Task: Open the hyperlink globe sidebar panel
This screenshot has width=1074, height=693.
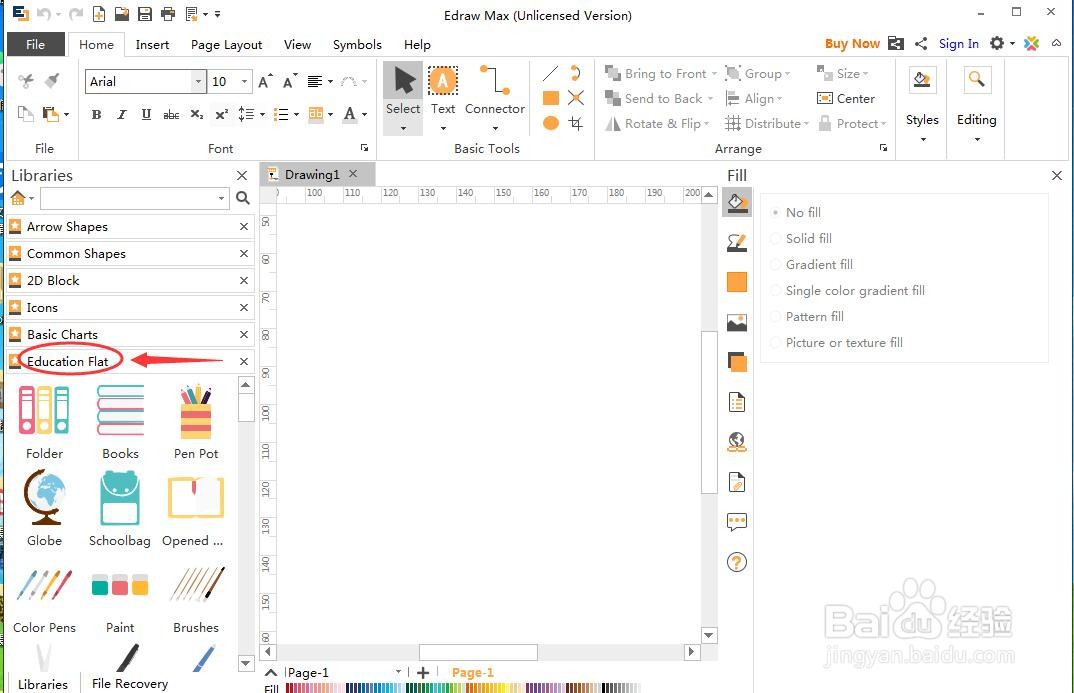Action: [x=736, y=442]
